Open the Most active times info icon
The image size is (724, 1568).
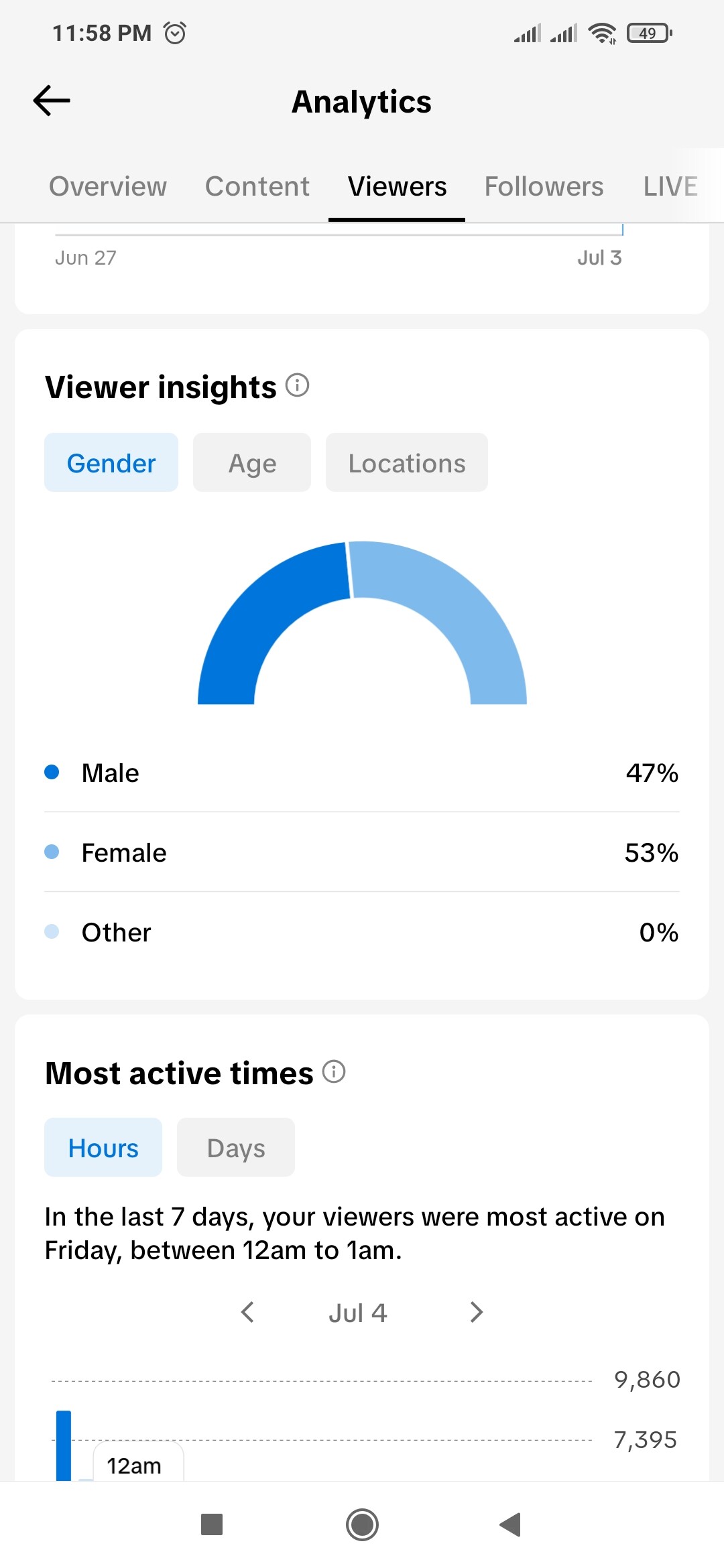[334, 1071]
